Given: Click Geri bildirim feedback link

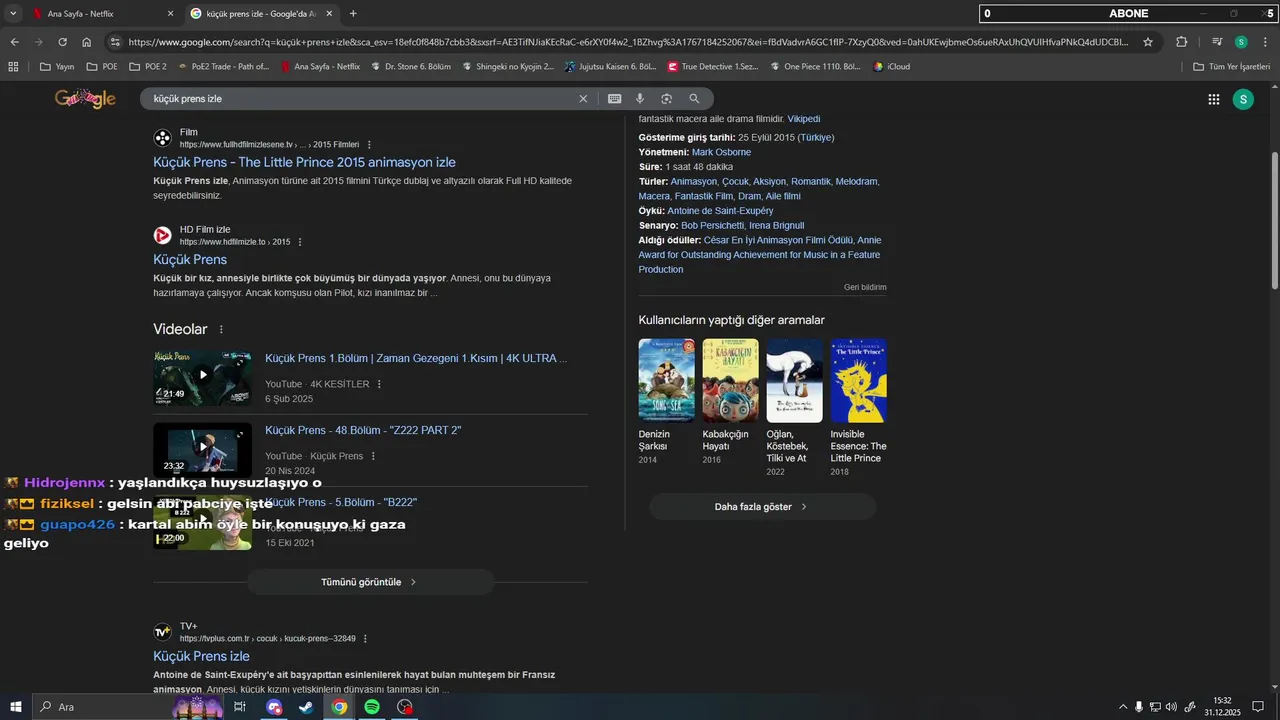Looking at the screenshot, I should click(865, 287).
